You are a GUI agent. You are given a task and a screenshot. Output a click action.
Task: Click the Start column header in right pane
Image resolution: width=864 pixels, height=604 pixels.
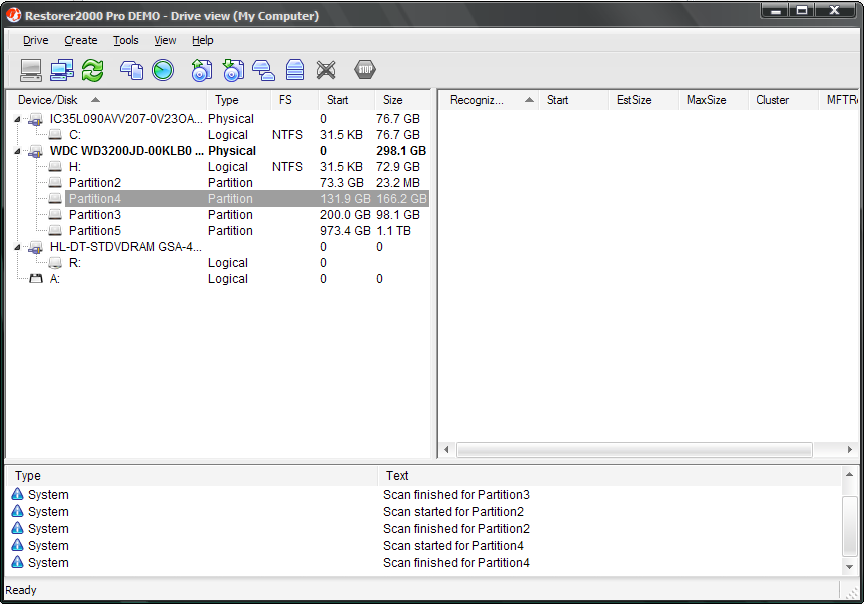point(574,100)
